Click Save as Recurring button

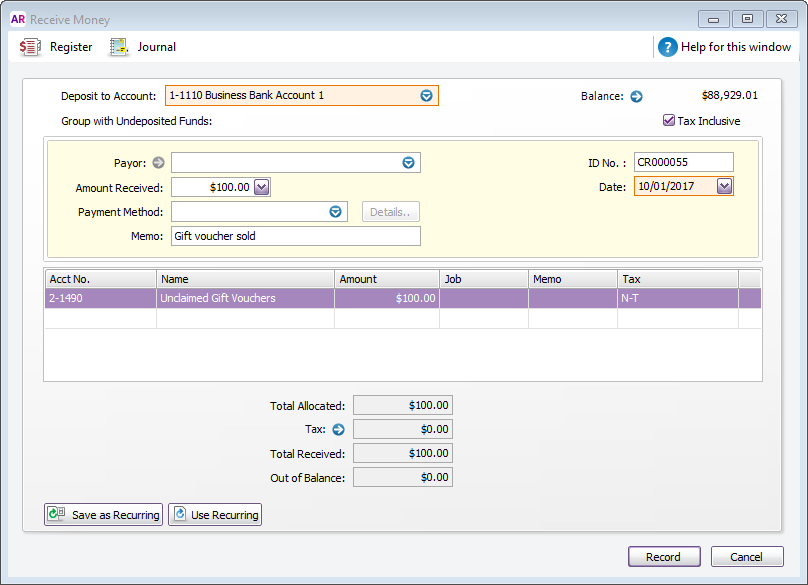point(104,515)
